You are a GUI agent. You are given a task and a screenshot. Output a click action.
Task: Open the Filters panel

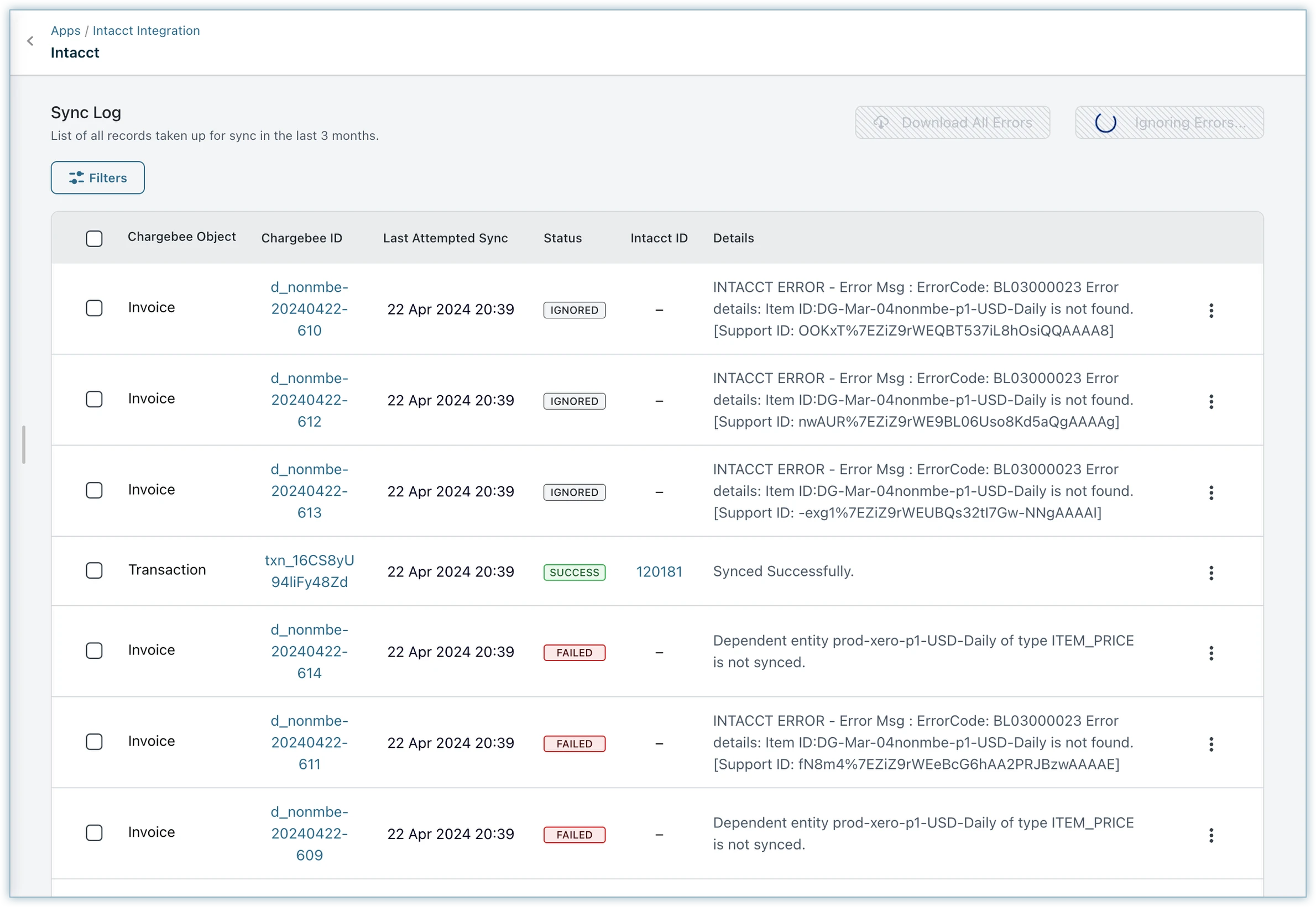click(98, 178)
